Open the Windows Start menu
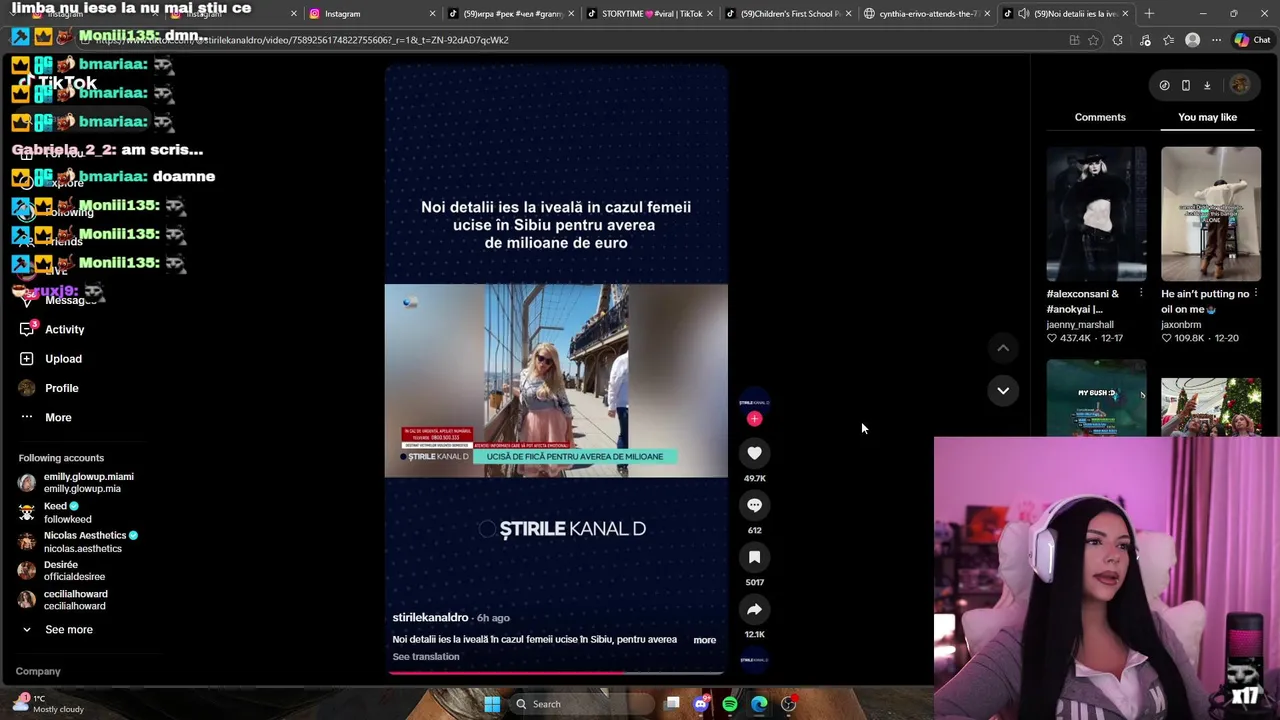Viewport: 1280px width, 720px height. [492, 704]
